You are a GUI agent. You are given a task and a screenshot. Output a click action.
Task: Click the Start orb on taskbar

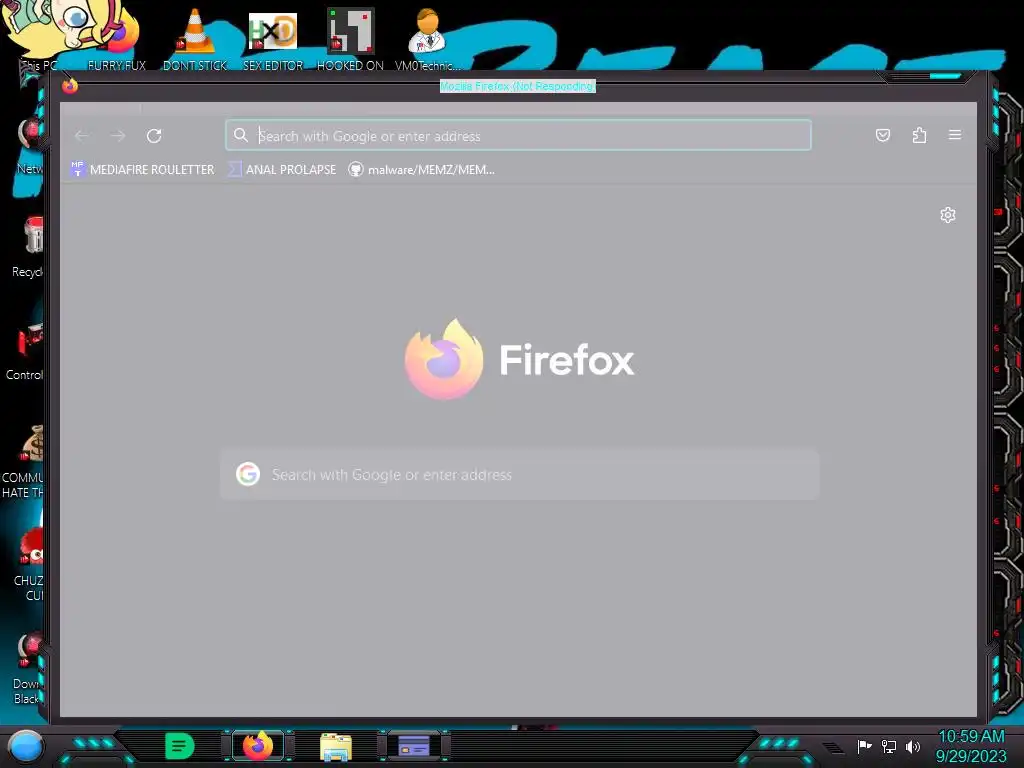(x=26, y=746)
